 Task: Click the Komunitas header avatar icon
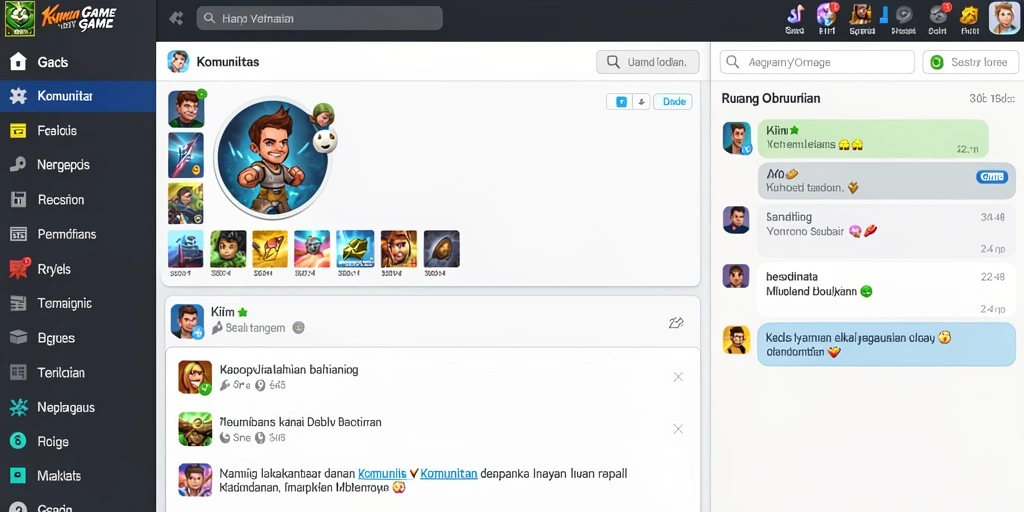coord(178,61)
